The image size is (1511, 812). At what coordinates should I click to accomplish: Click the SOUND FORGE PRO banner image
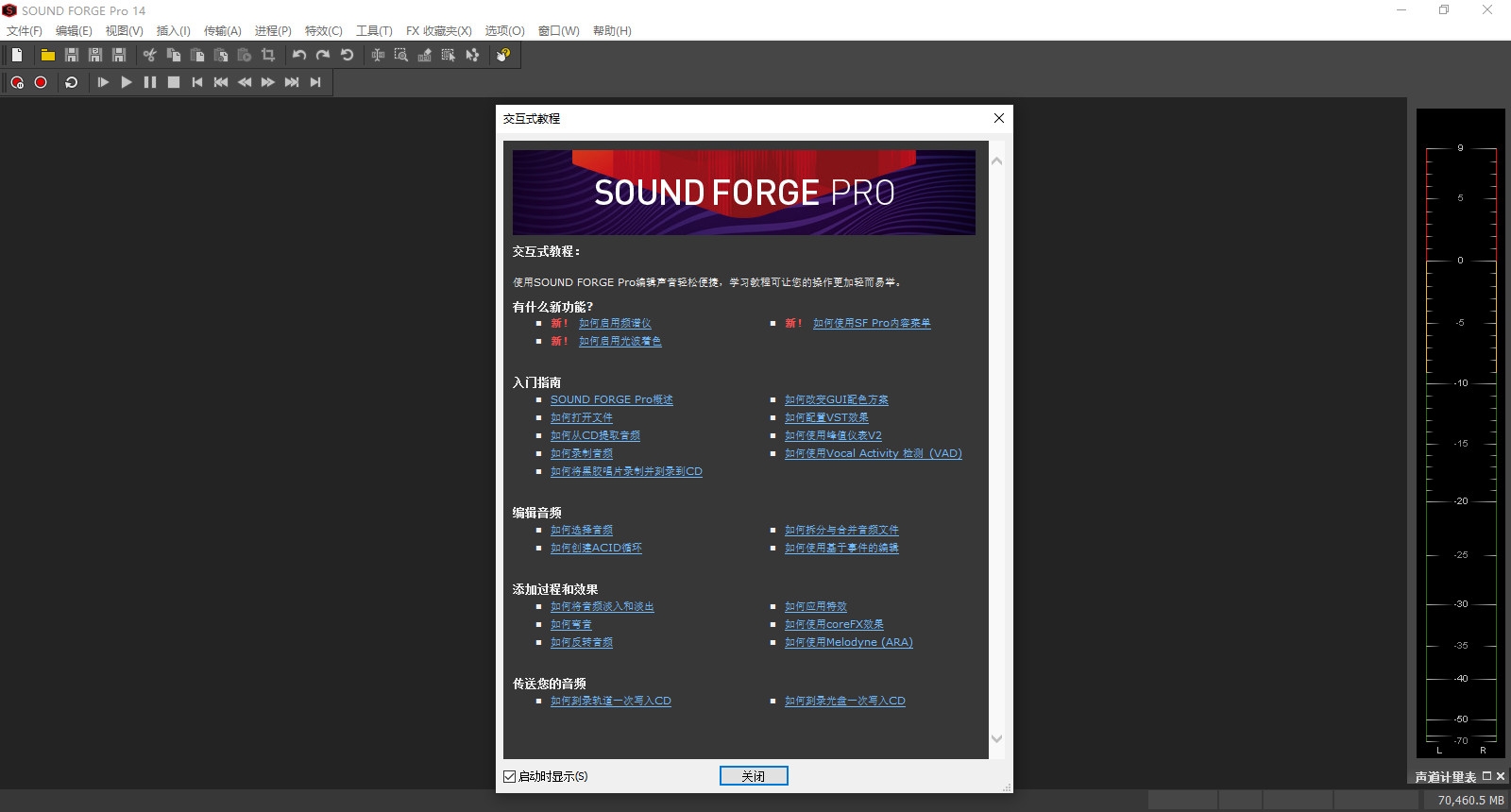(744, 193)
